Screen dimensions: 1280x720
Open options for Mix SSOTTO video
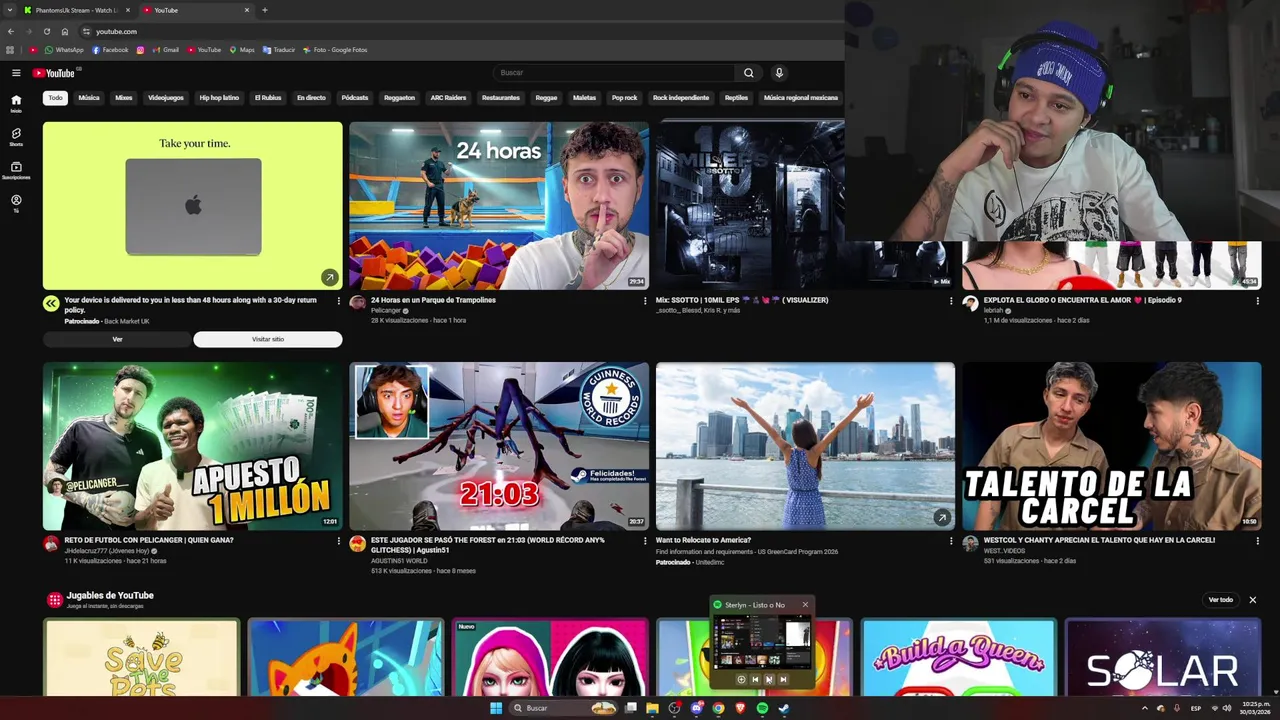coord(951,301)
